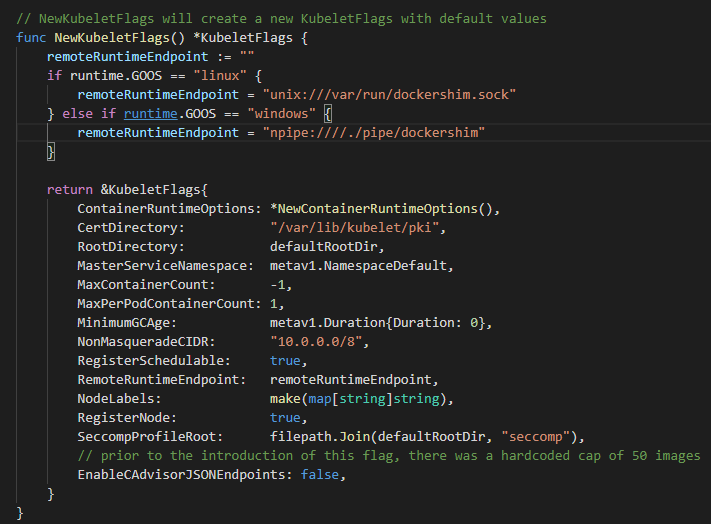Click metav1.NamespaceDefault value
Image resolution: width=711 pixels, height=524 pixels.
[361, 265]
